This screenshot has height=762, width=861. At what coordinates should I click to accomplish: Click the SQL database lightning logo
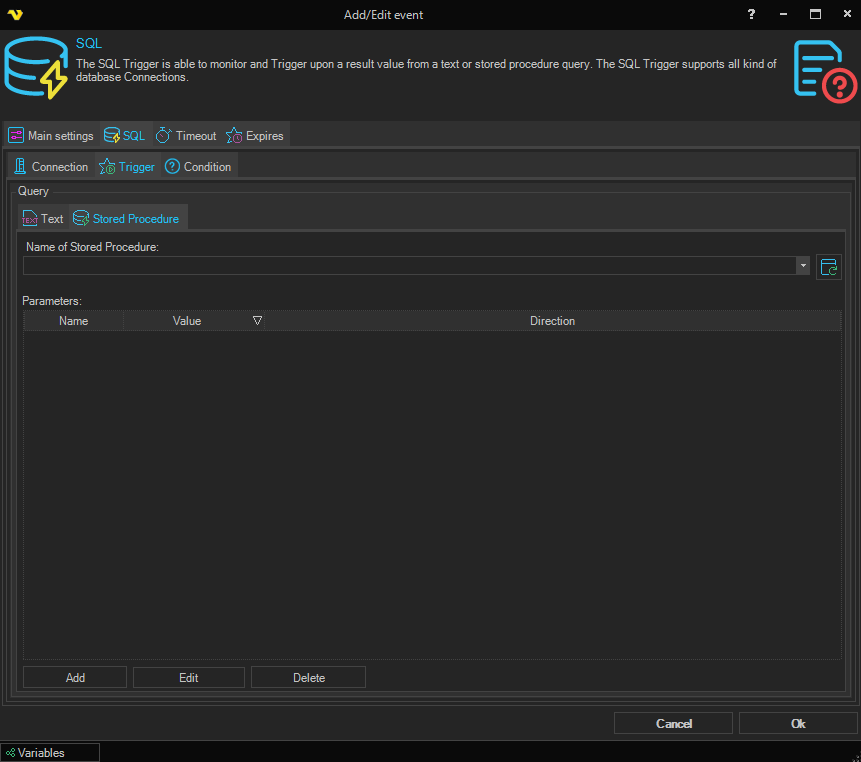coord(35,70)
